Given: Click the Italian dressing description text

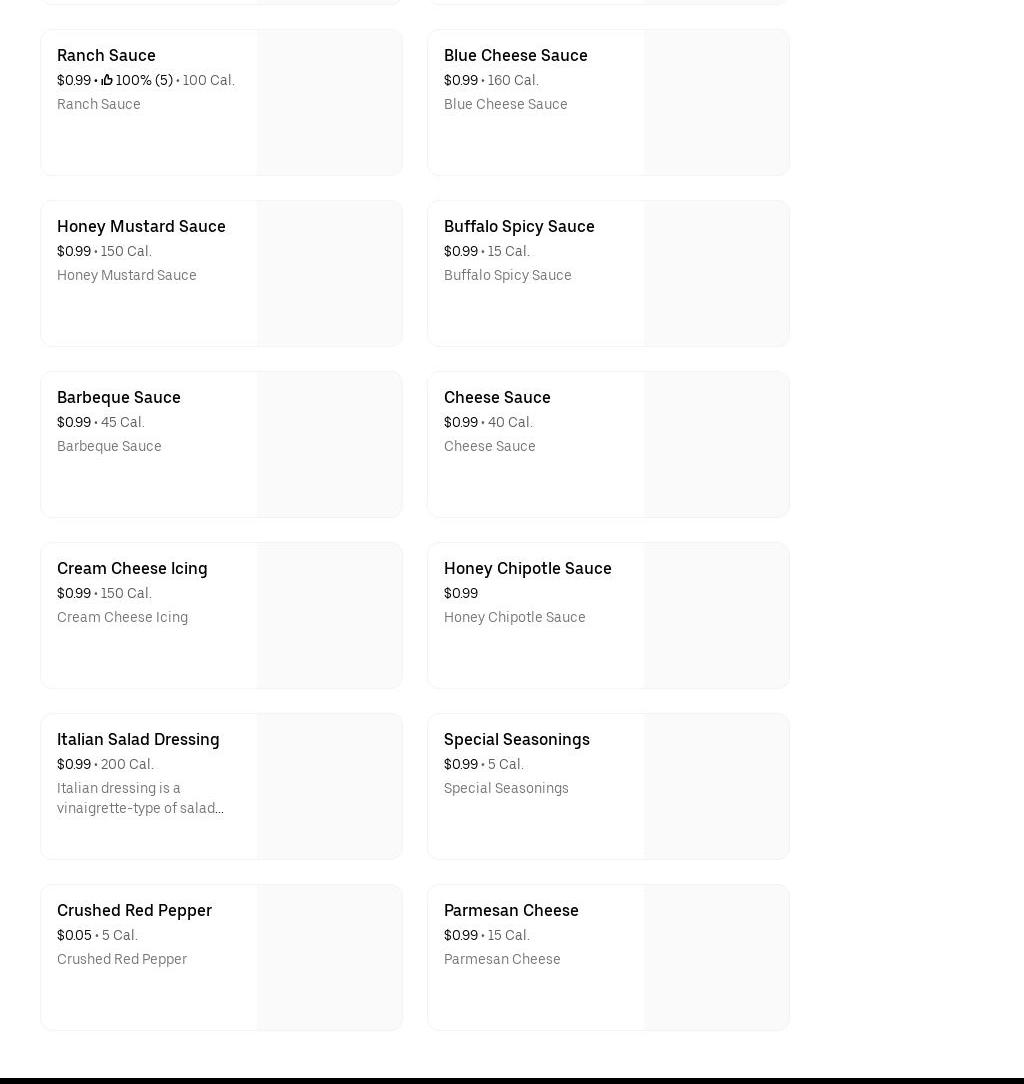Looking at the screenshot, I should [140, 798].
